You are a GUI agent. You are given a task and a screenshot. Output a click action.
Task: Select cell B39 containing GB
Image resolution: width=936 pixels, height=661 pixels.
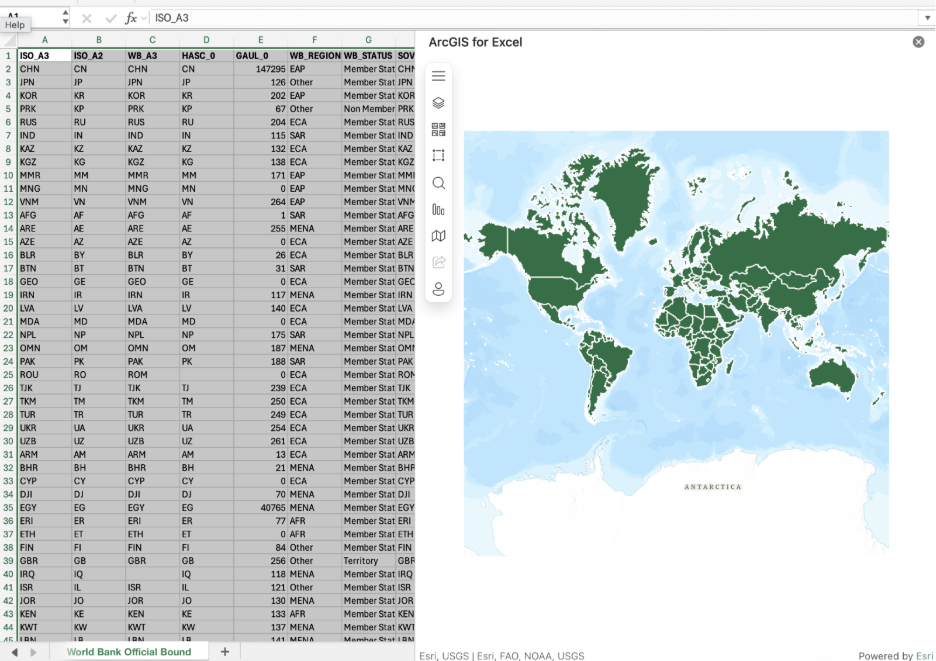tap(98, 561)
